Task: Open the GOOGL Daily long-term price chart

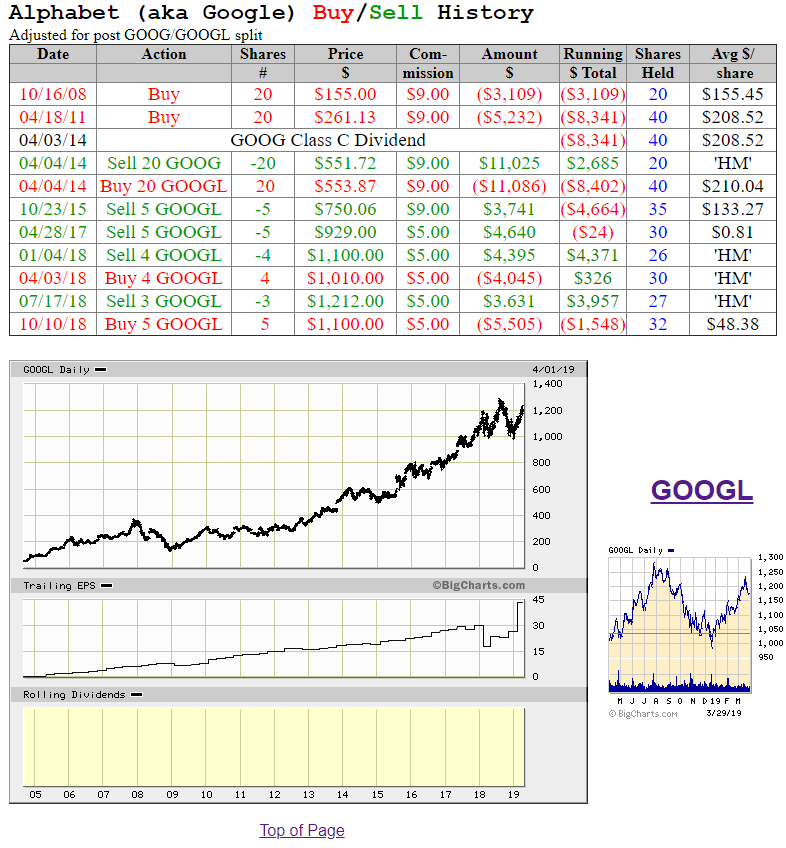Action: pyautogui.click(x=274, y=475)
